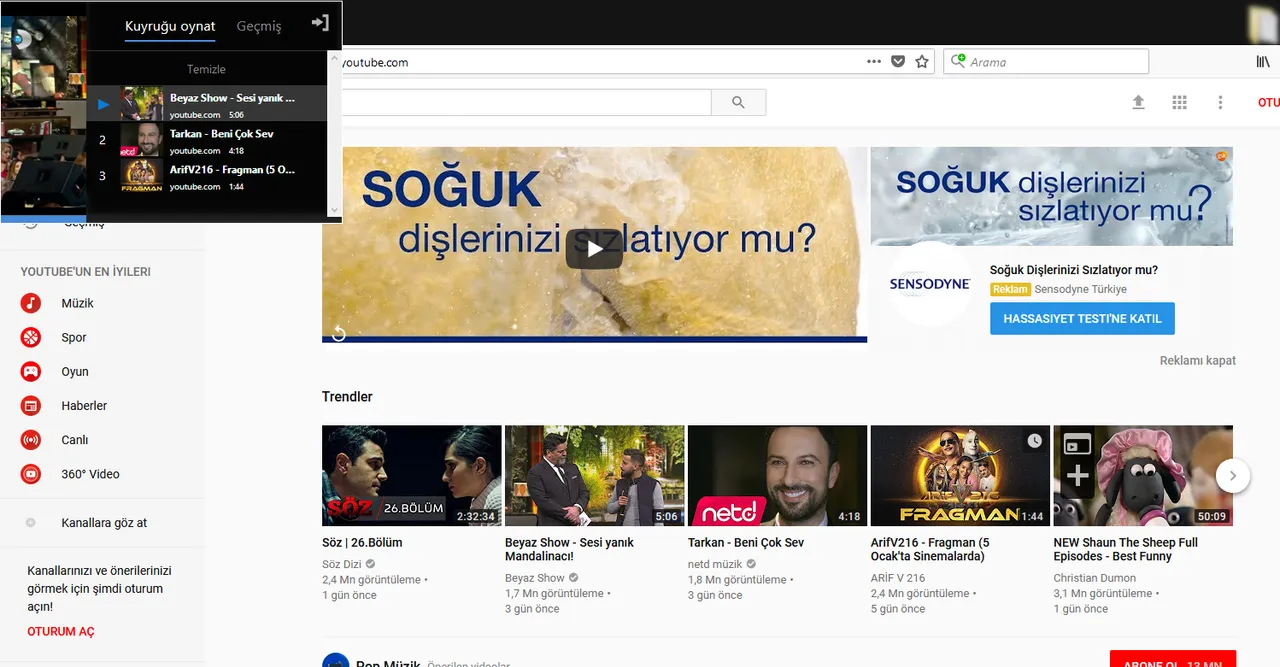
Task: Open Haberler category icon in sidebar
Action: pos(31,406)
